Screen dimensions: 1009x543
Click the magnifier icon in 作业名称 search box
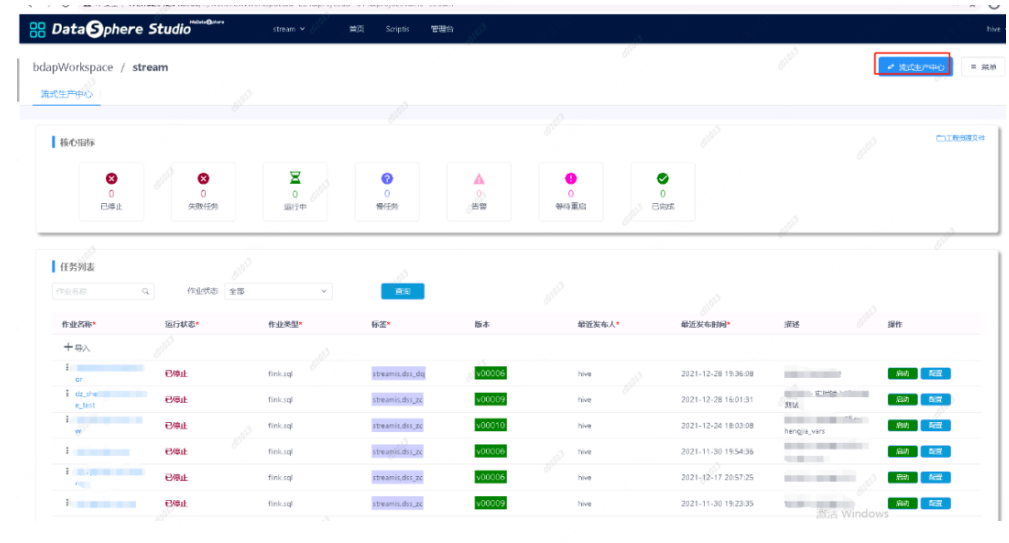(145, 291)
